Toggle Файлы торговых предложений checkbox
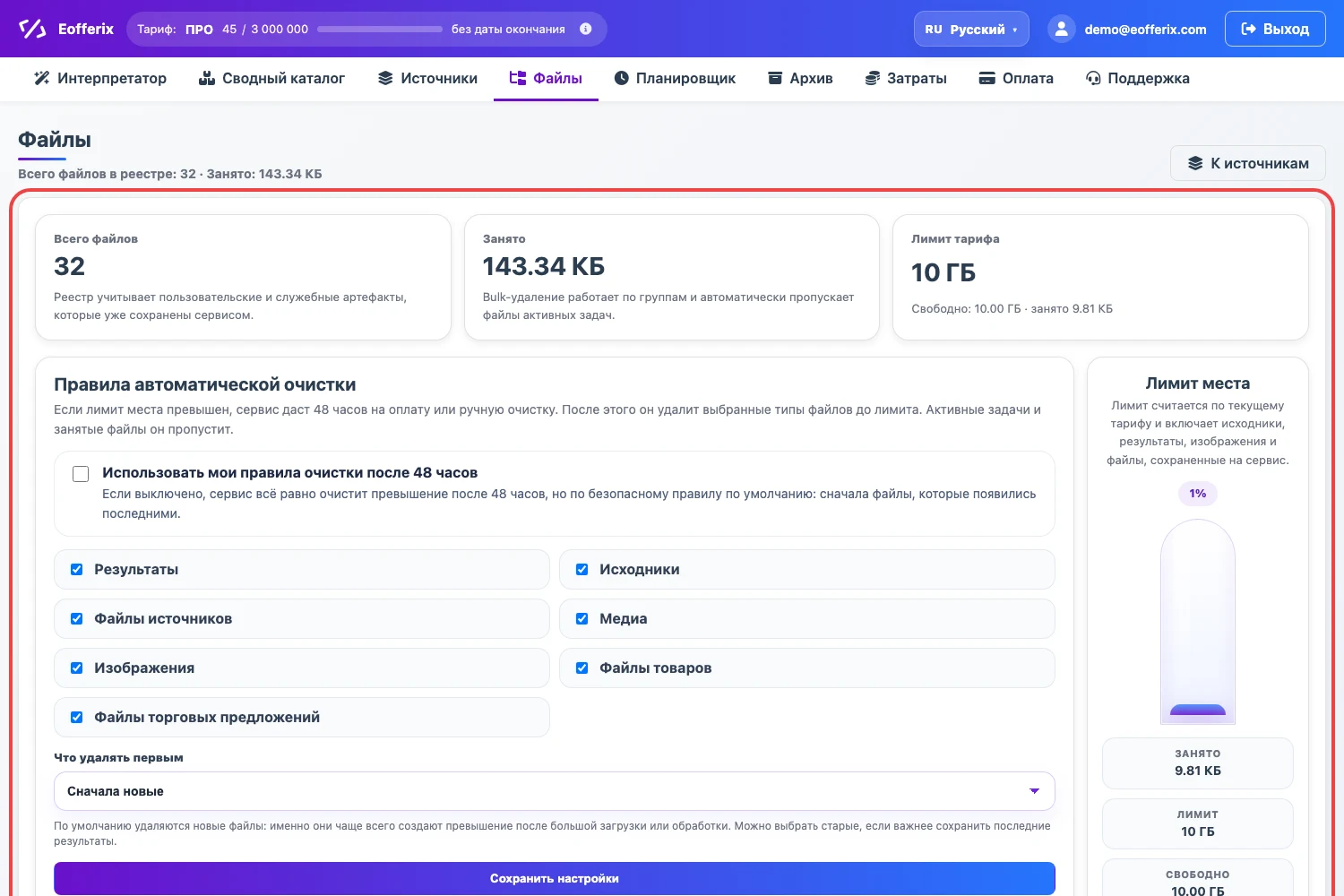The image size is (1344, 896). coord(77,718)
